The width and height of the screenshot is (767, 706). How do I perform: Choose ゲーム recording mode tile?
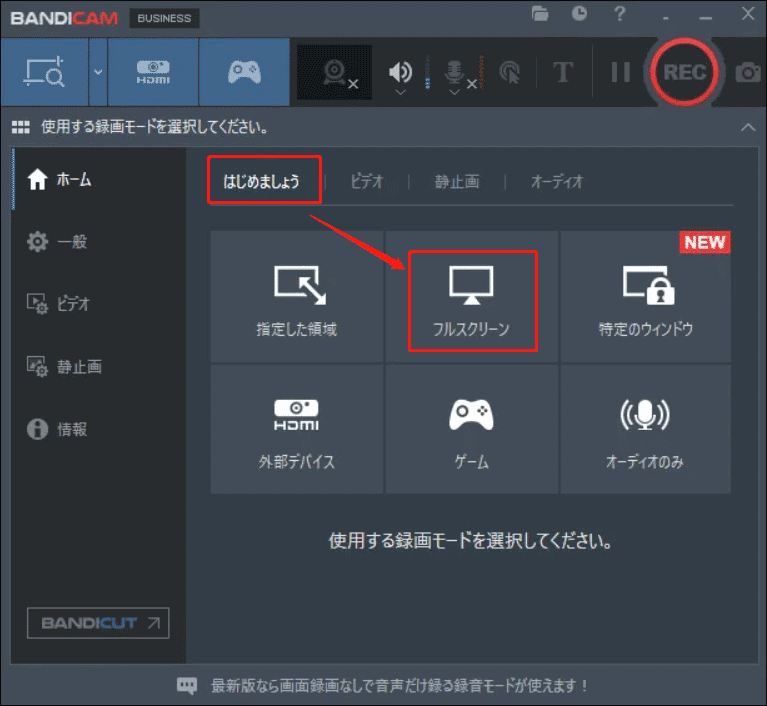[472, 429]
